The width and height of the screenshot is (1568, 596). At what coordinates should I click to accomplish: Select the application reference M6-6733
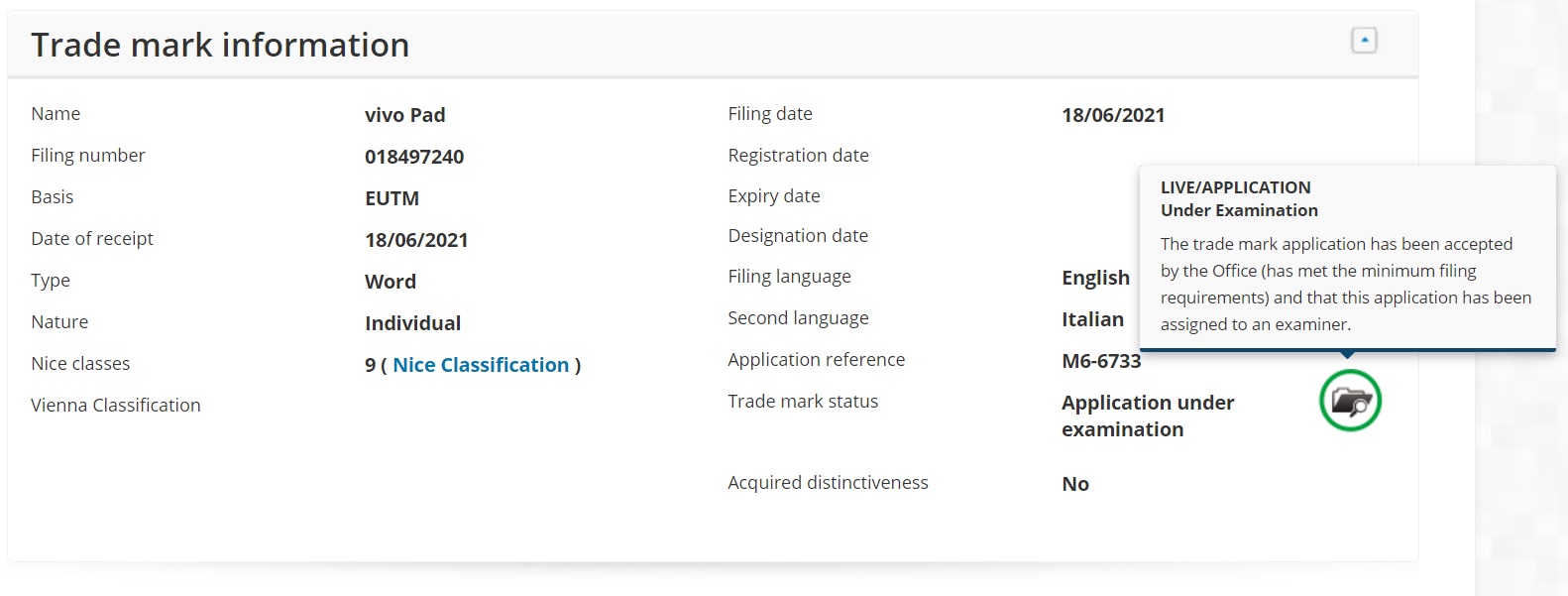tap(1101, 361)
